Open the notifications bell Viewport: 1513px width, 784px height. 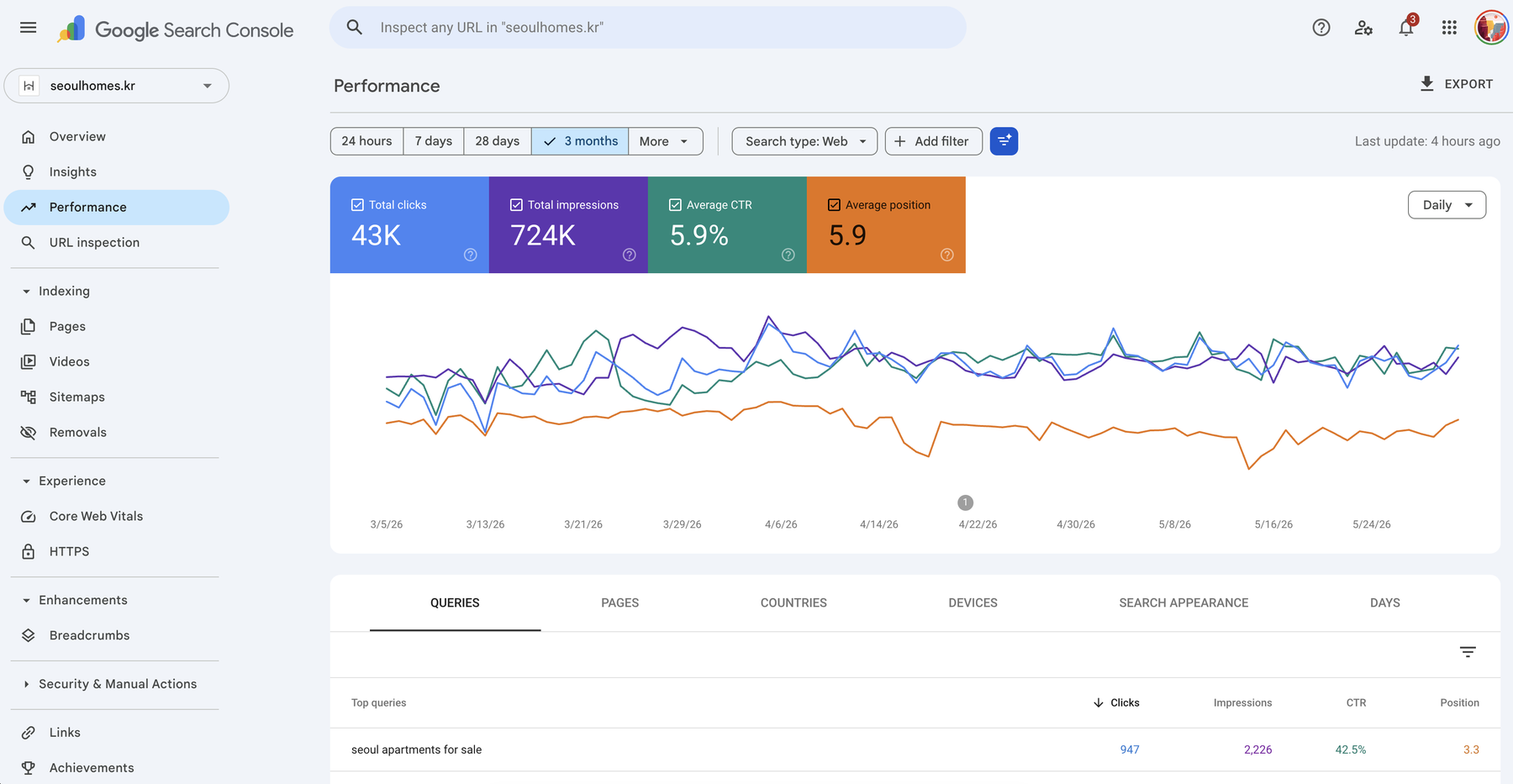[1406, 28]
